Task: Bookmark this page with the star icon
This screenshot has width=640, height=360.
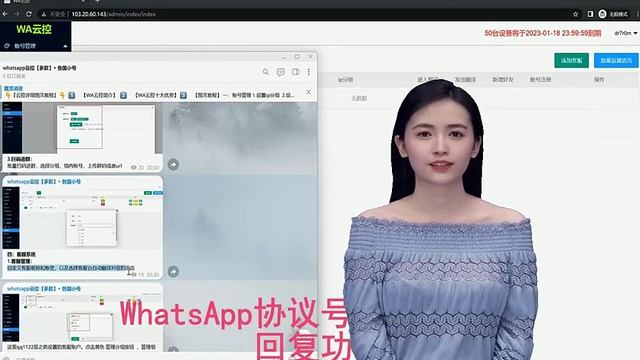Action: tap(576, 14)
